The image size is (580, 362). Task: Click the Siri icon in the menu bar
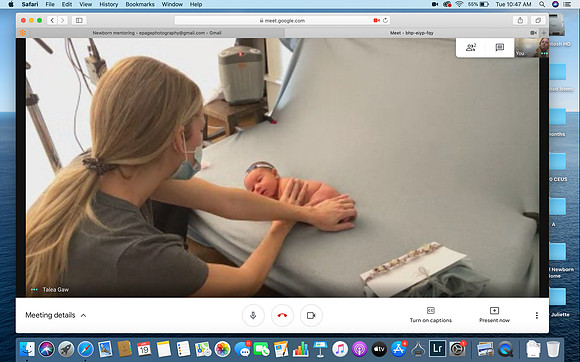[x=555, y=4]
